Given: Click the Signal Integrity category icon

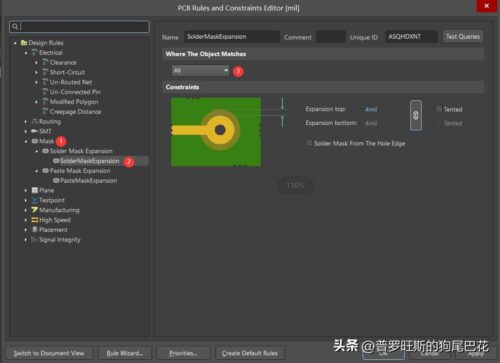Looking at the screenshot, I should pyautogui.click(x=34, y=240).
